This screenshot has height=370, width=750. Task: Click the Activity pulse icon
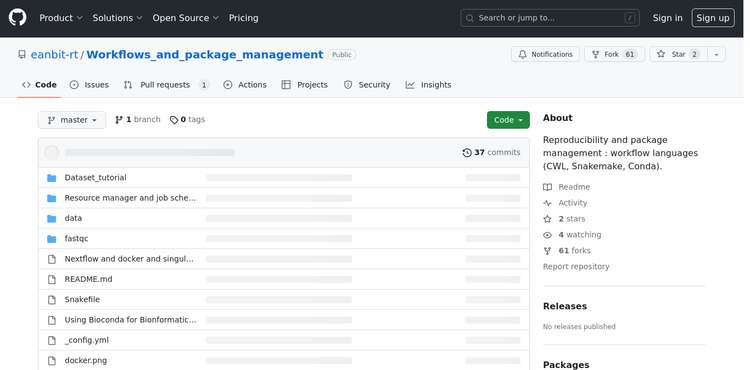548,203
